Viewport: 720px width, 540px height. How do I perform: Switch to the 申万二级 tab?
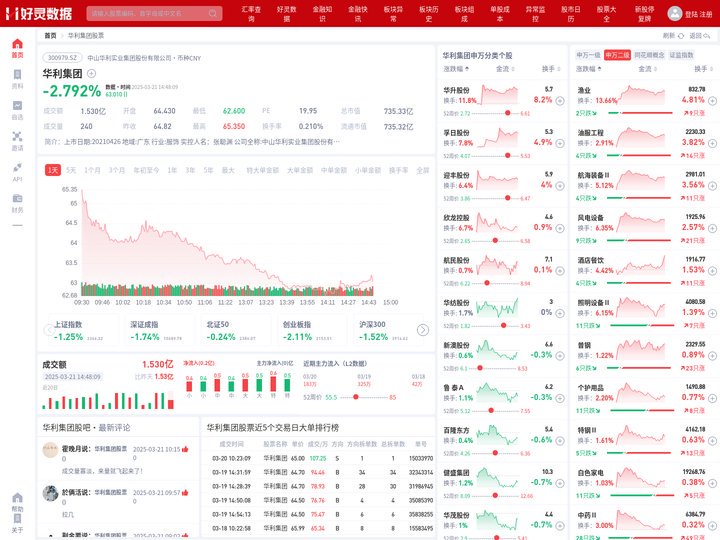tap(617, 55)
